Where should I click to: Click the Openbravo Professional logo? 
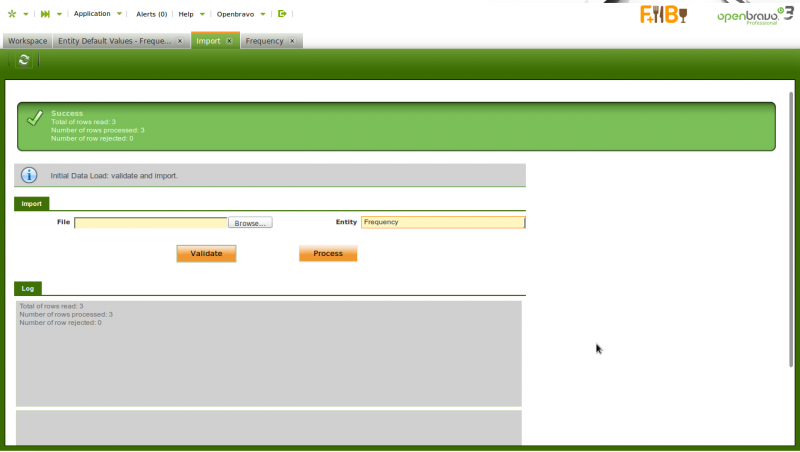pyautogui.click(x=753, y=16)
